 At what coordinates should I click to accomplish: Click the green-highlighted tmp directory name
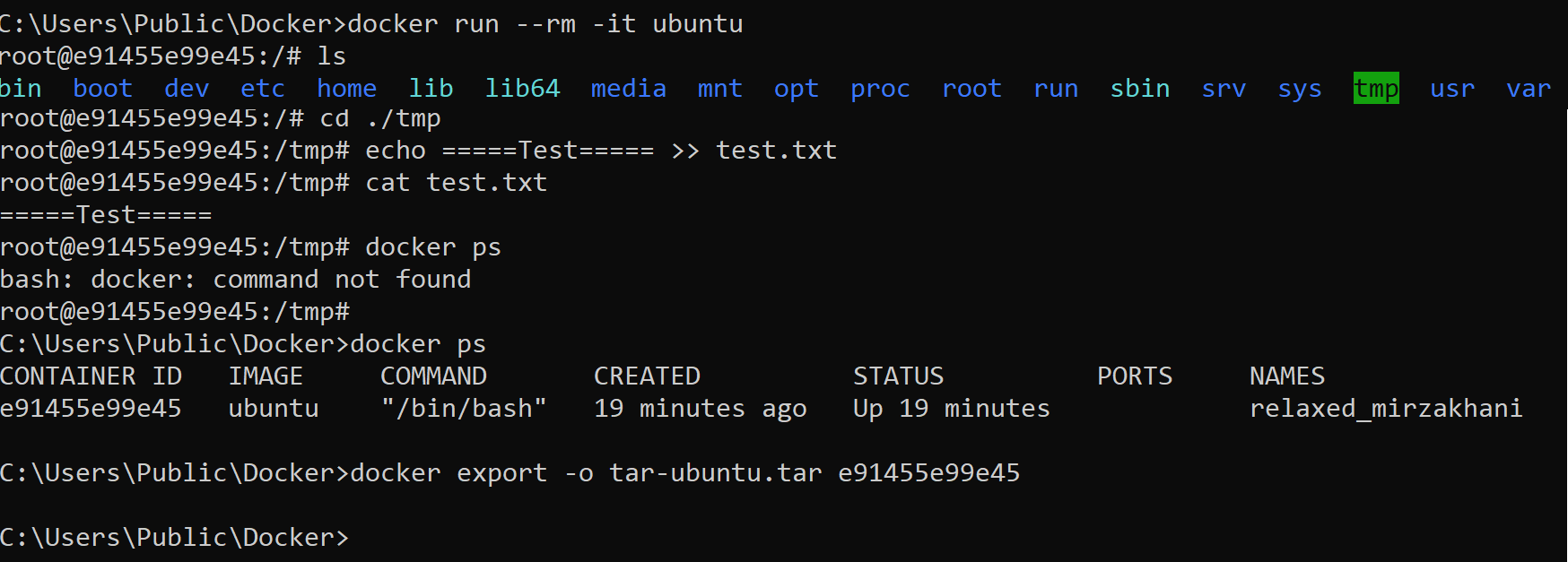(1375, 89)
